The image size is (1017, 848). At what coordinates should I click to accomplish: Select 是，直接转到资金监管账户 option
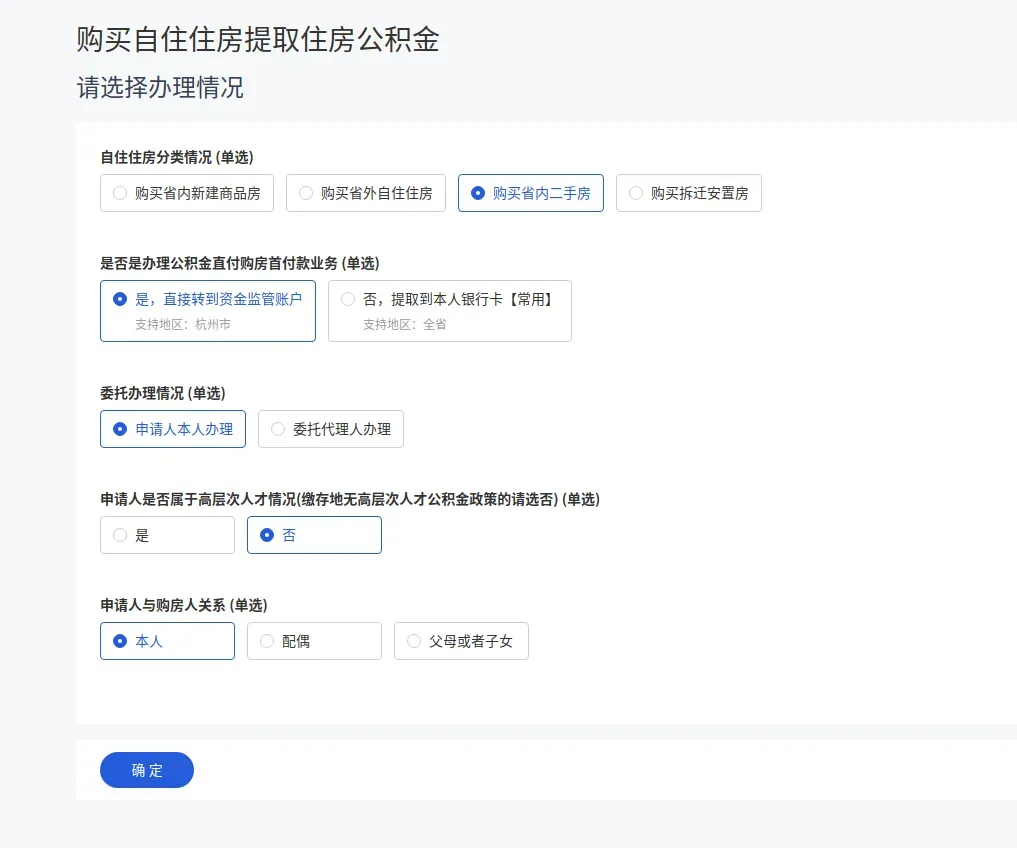(x=208, y=311)
